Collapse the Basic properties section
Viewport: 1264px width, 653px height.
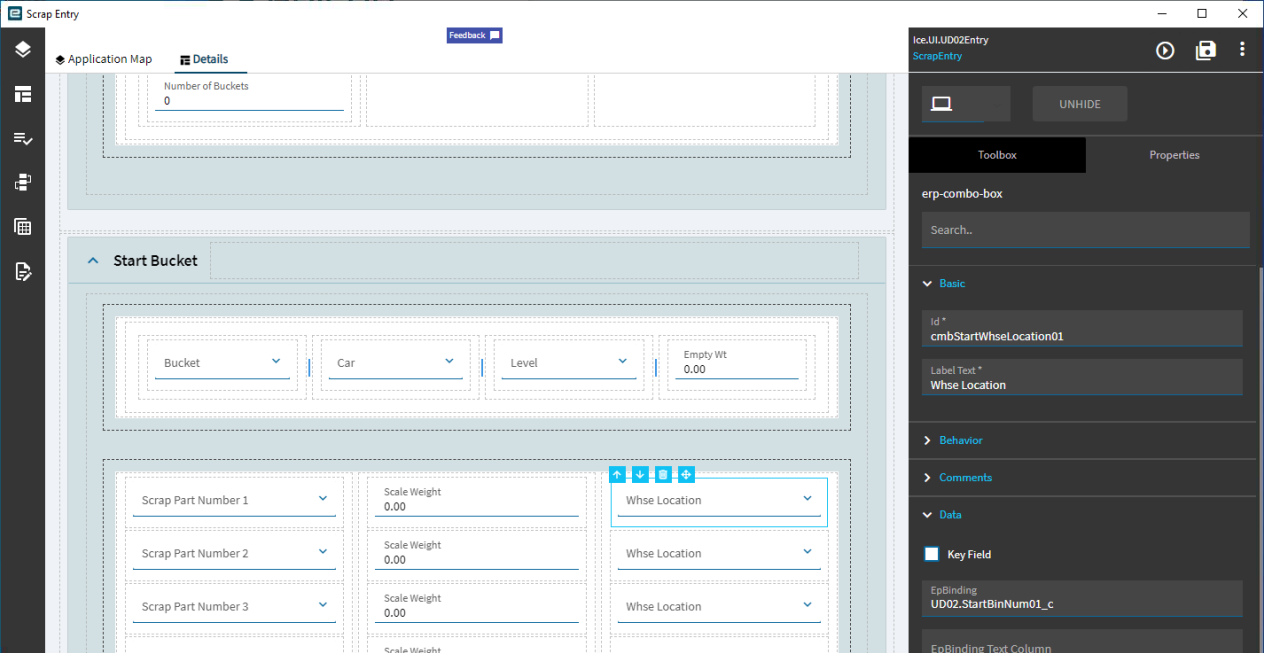[927, 284]
